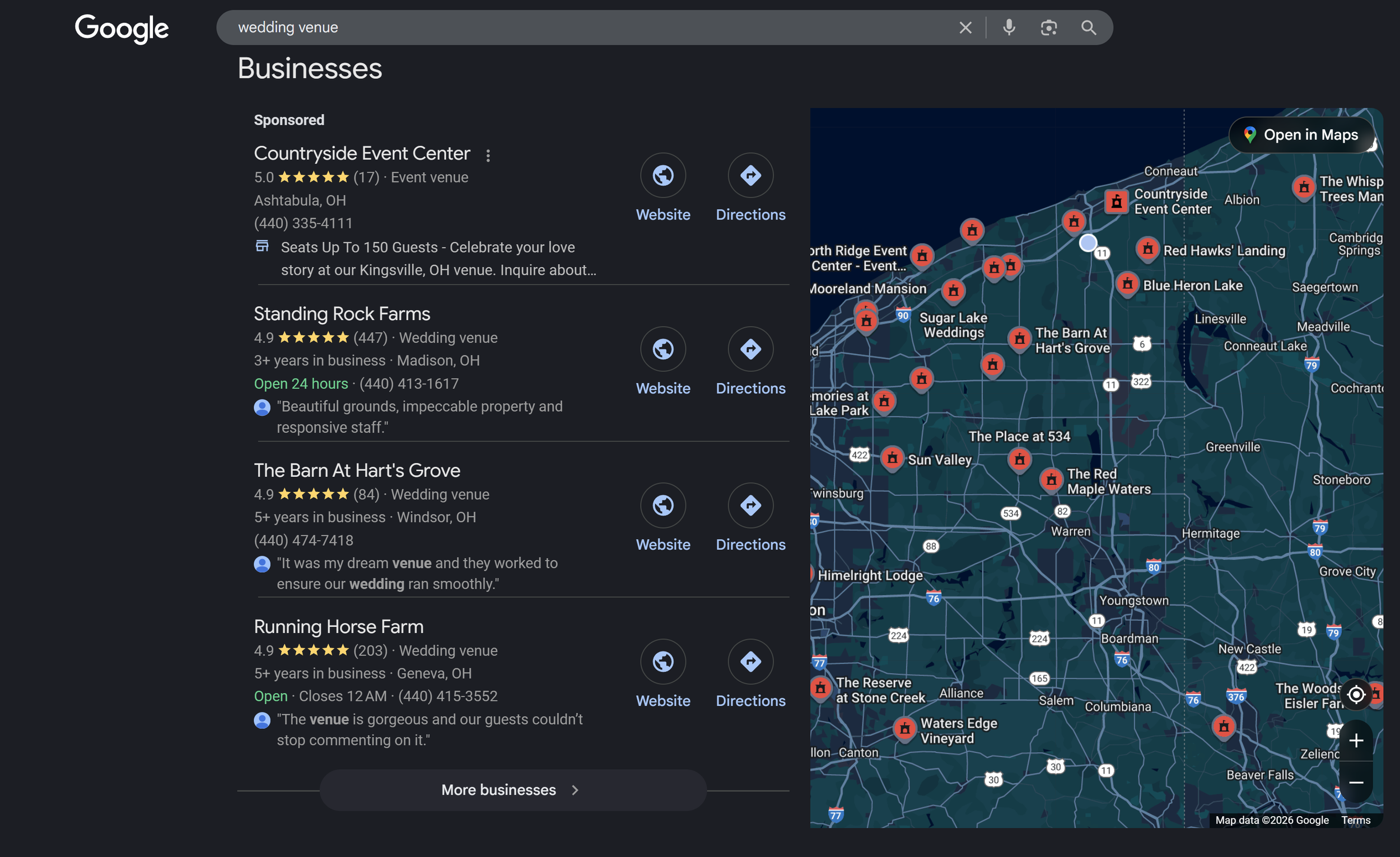Open the Running Horse Farm listing title

338,627
